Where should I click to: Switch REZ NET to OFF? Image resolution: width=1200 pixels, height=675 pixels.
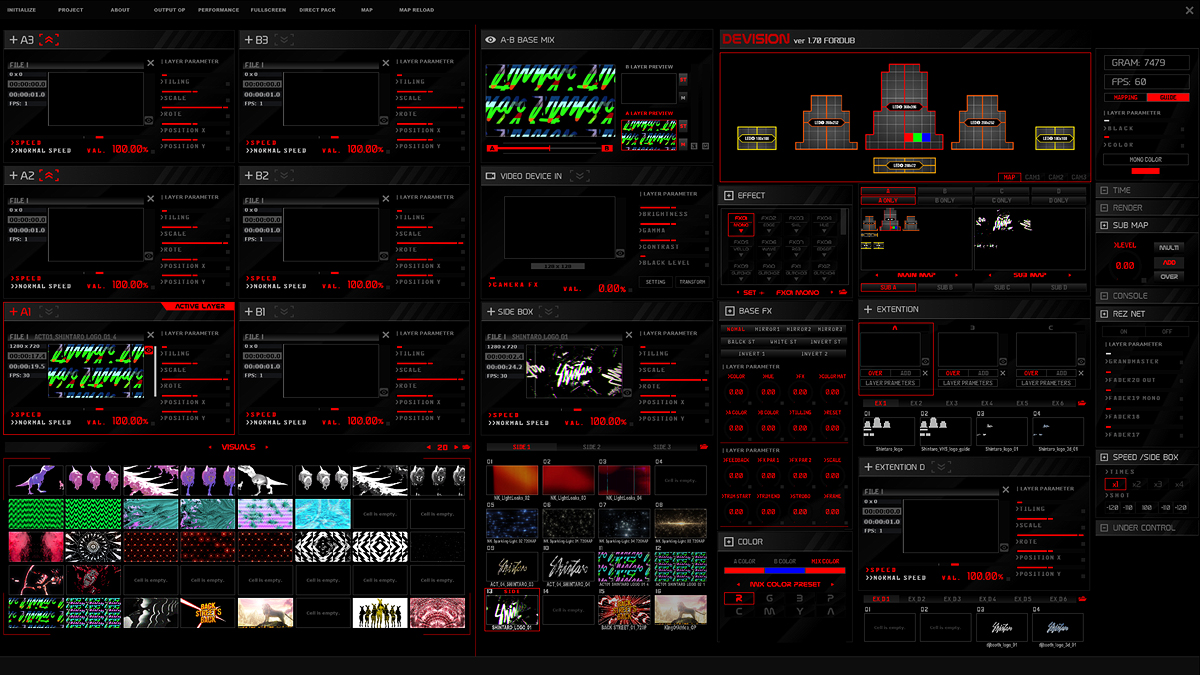1166,331
